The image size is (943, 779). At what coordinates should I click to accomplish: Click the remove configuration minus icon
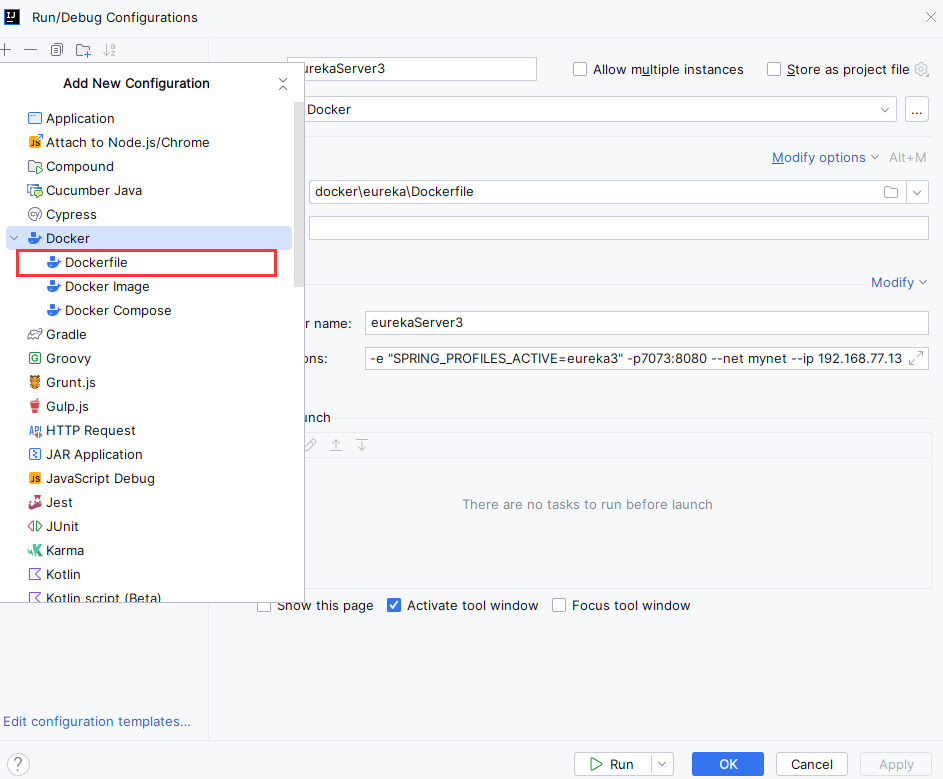coord(31,49)
